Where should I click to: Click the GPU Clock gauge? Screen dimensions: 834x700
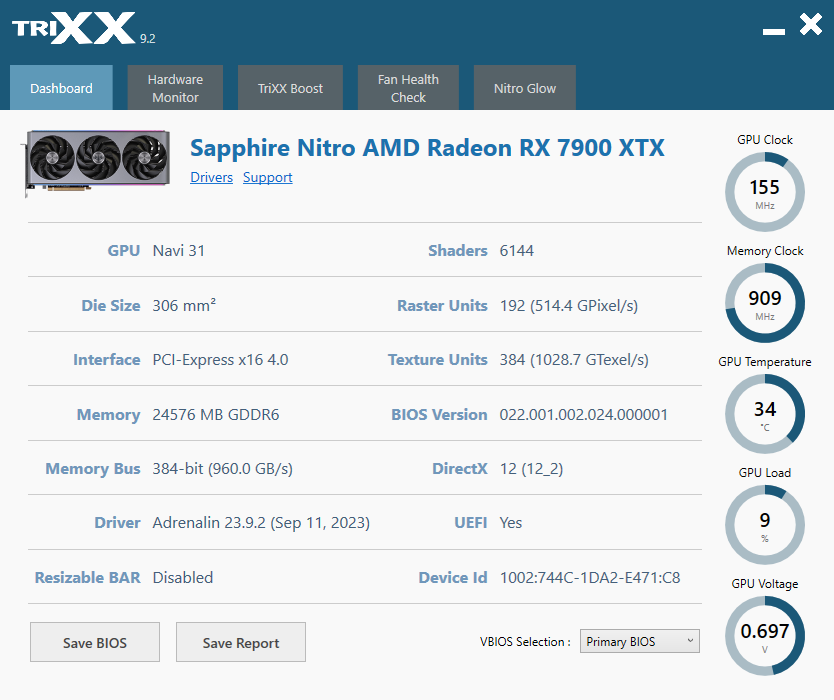765,192
